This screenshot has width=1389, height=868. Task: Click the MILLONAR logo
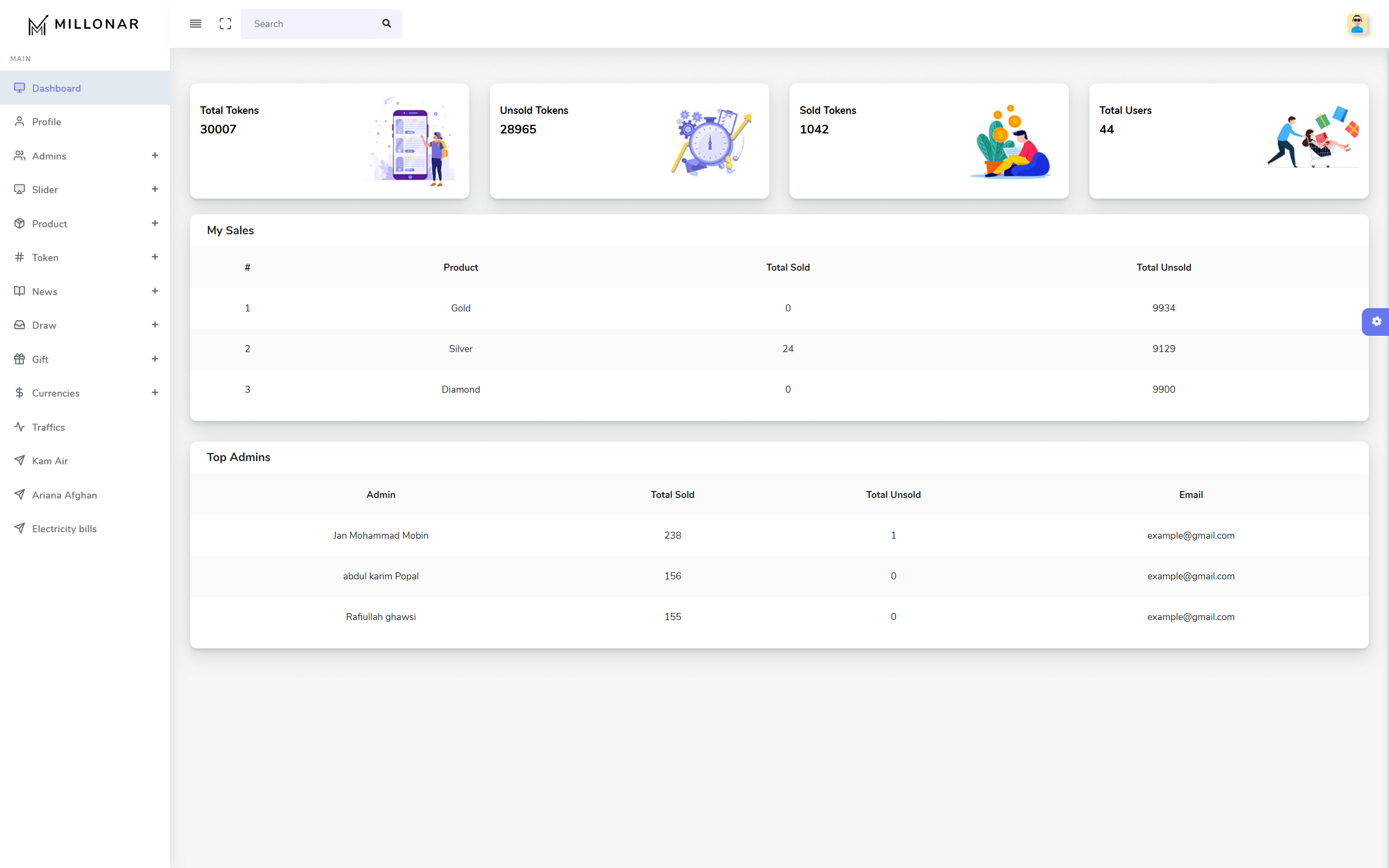84,24
